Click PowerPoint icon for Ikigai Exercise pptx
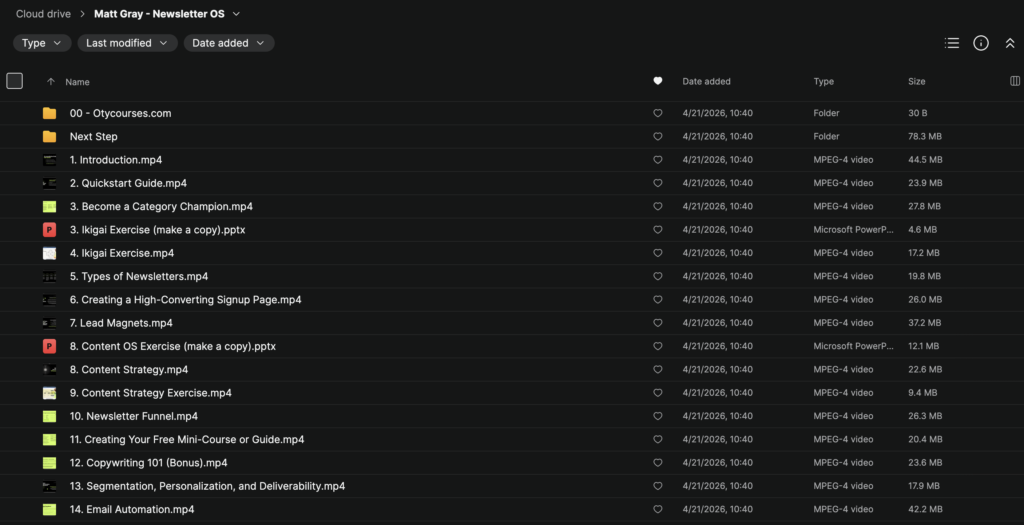The height and width of the screenshot is (525, 1024). coord(50,230)
